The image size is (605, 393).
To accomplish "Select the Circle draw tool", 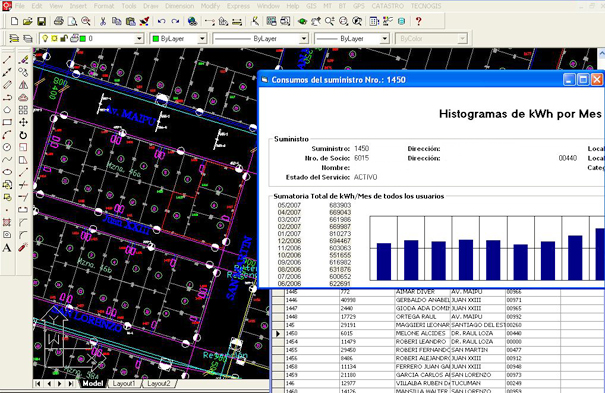I will [x=7, y=147].
